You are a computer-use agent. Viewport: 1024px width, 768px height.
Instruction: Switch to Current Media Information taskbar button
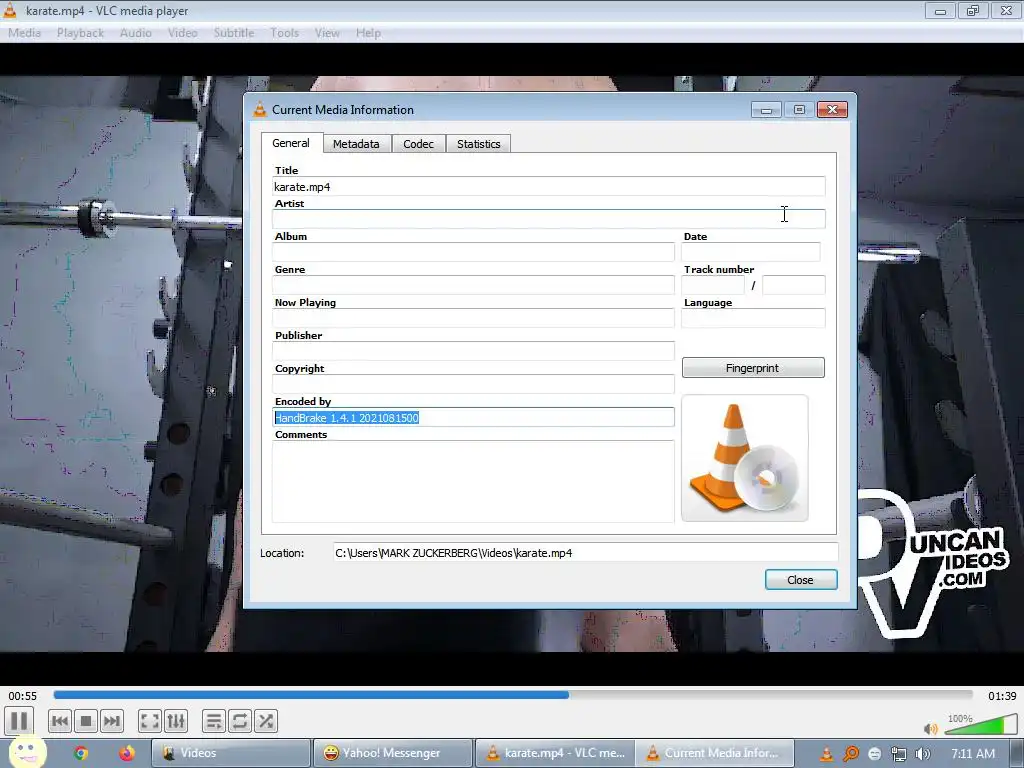pyautogui.click(x=715, y=753)
